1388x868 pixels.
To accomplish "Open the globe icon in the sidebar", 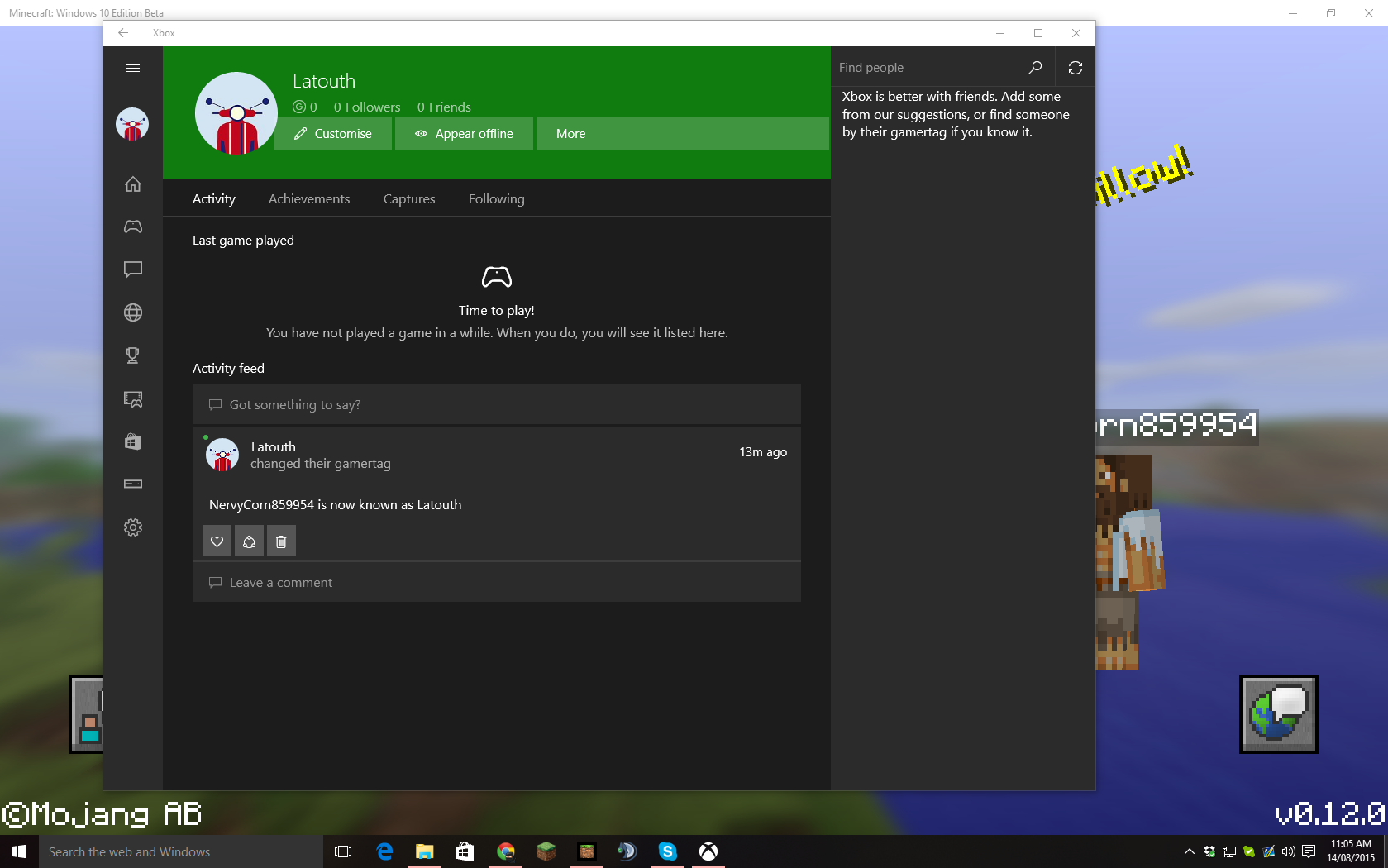I will 133,312.
